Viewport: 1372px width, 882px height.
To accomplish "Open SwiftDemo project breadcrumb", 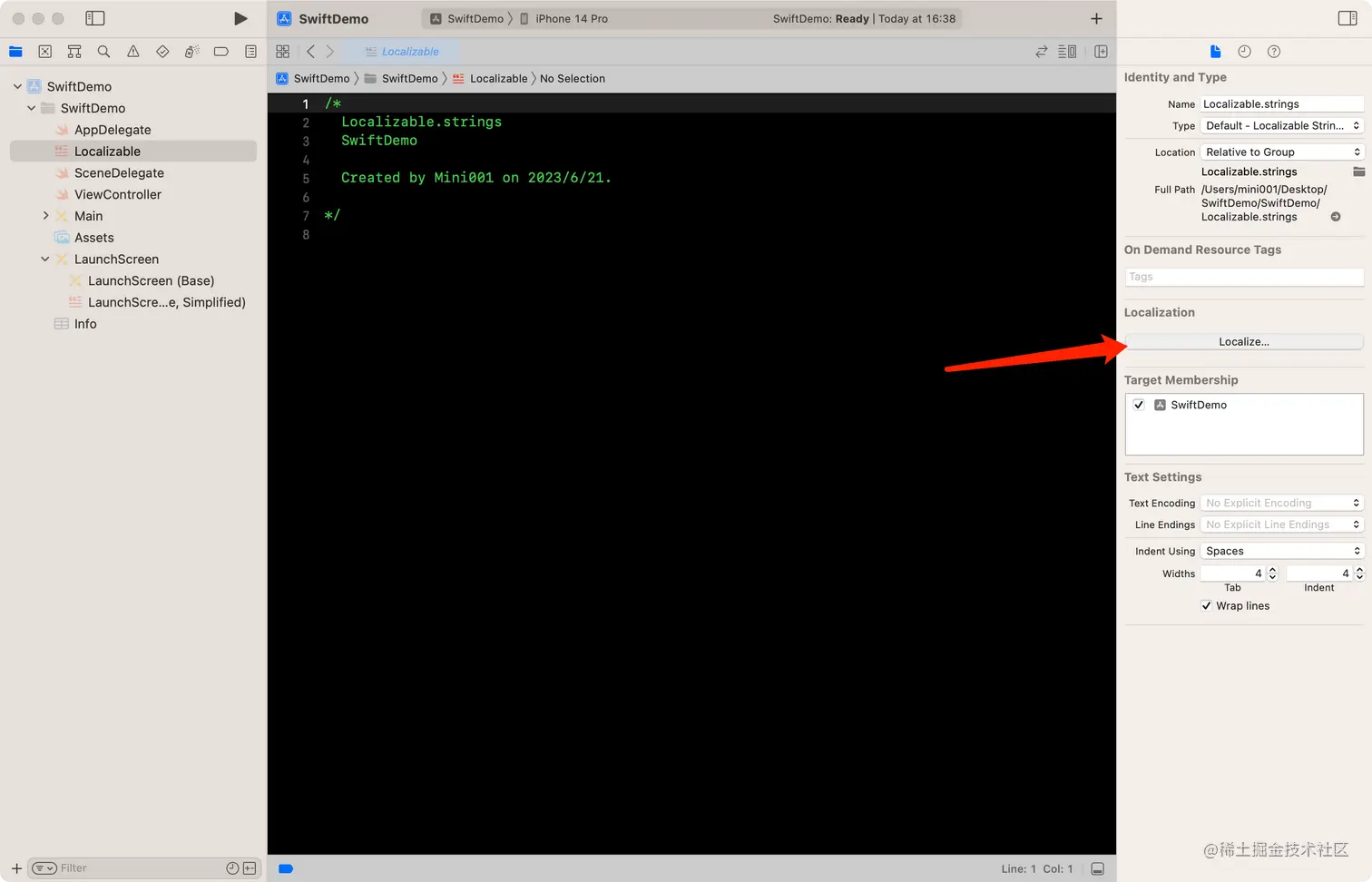I will [313, 78].
